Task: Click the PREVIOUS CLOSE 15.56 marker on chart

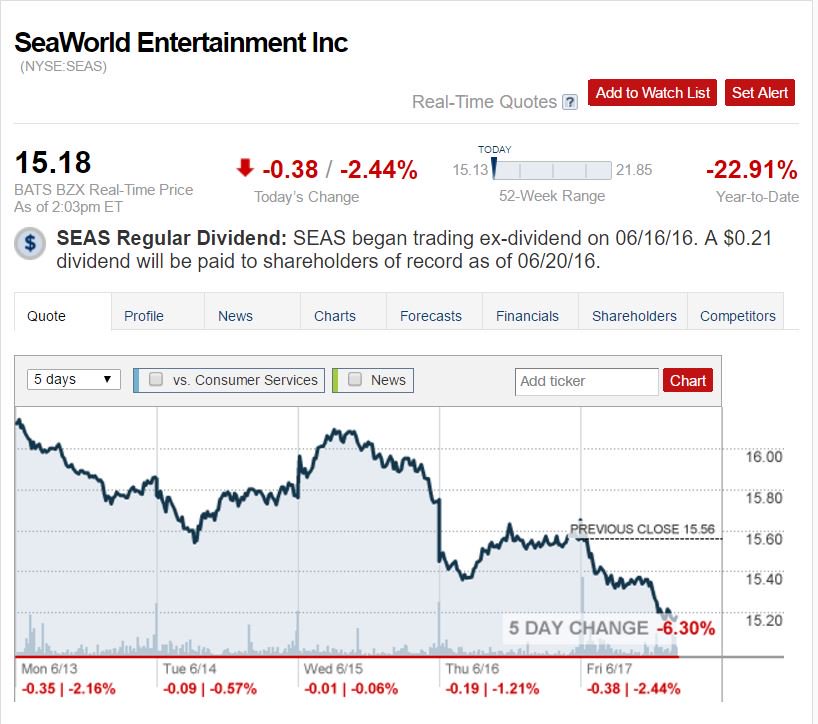Action: tap(642, 529)
